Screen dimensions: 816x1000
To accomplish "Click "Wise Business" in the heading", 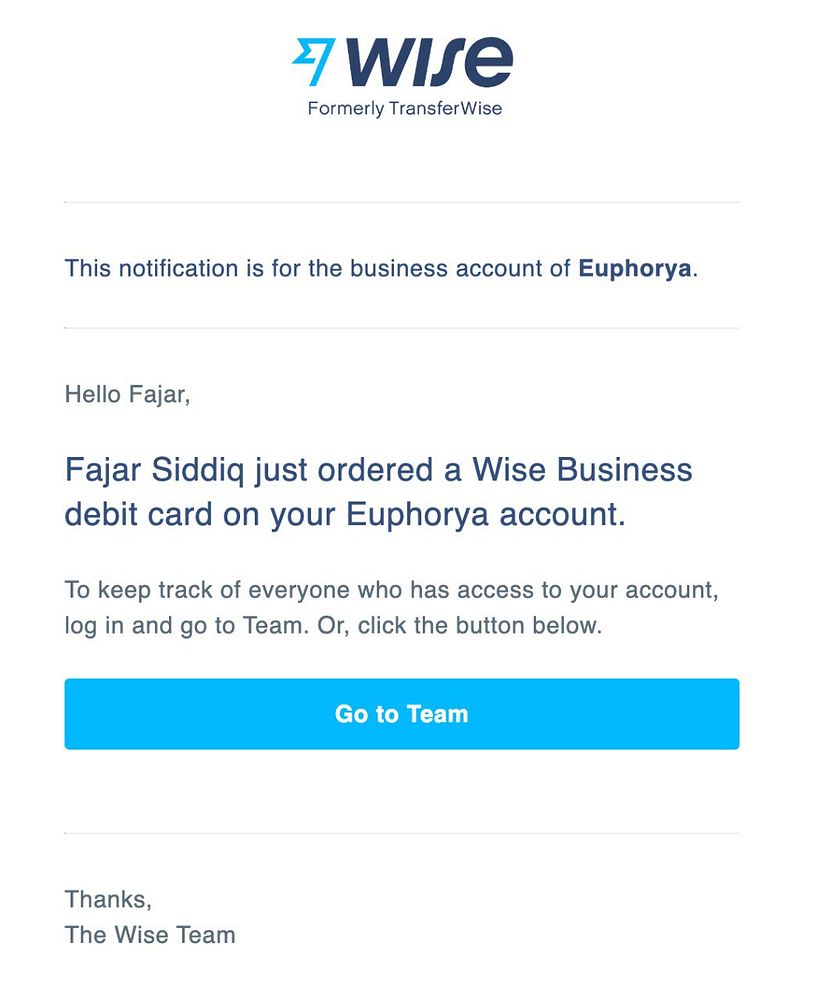I will tap(581, 469).
